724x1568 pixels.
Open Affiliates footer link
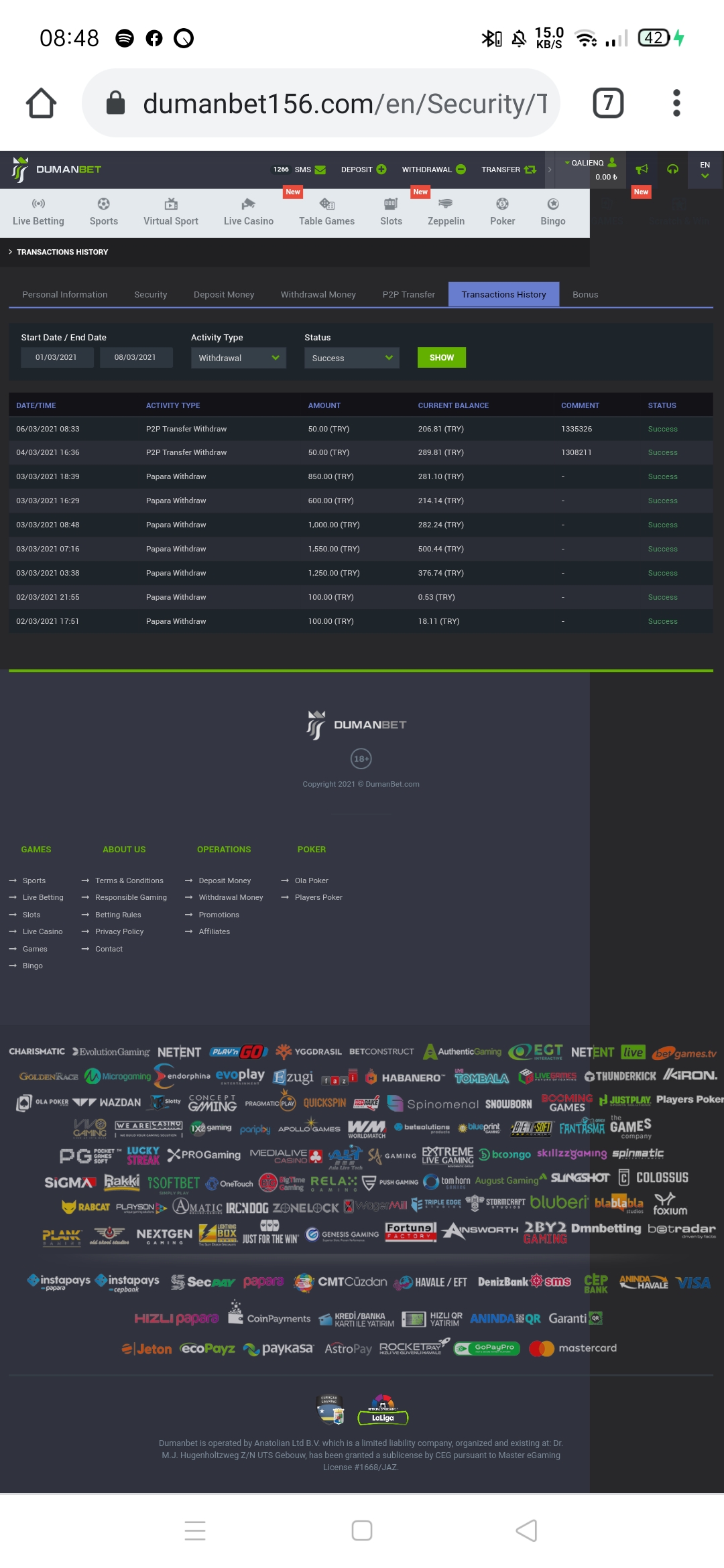[x=215, y=931]
